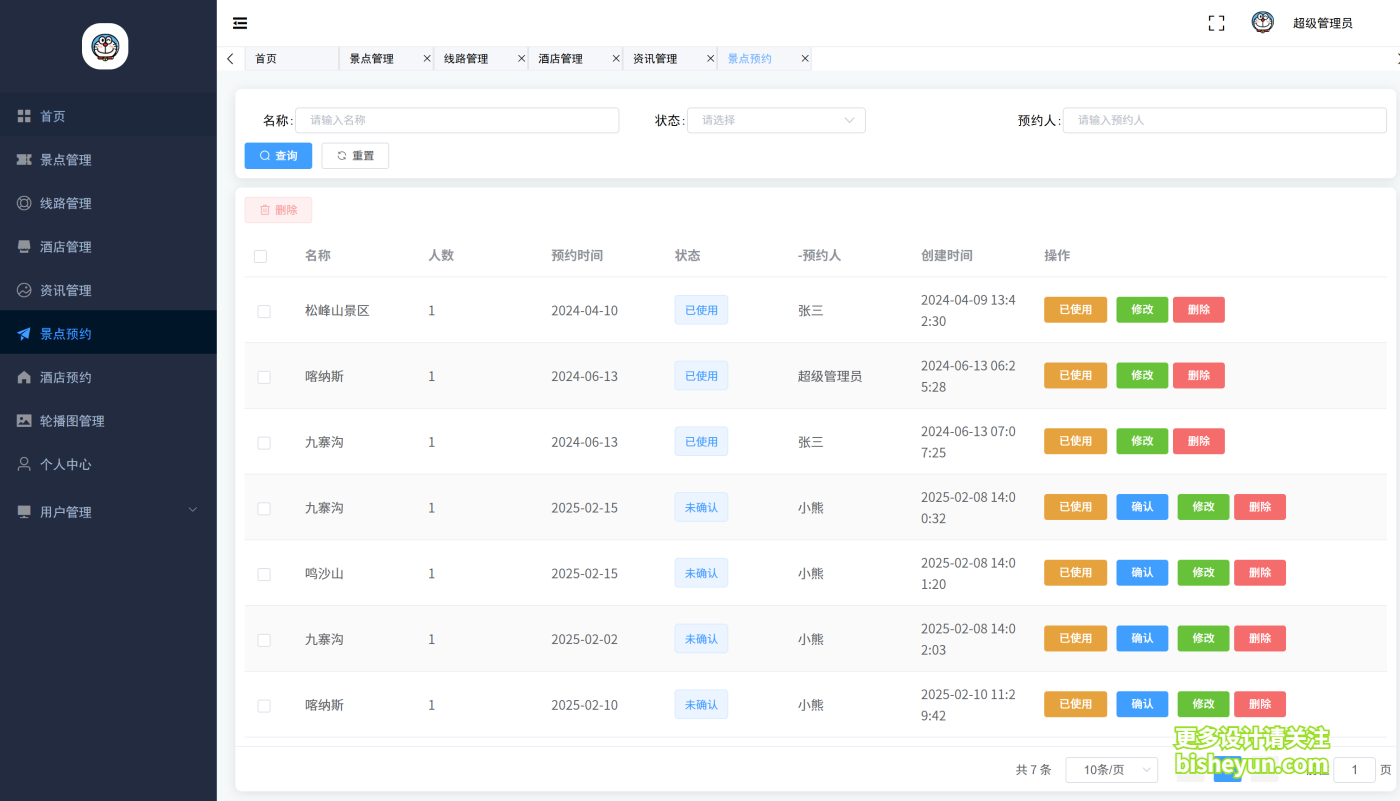Viewport: 1400px width, 801px height.
Task: Open the 状态 select dropdown
Action: click(776, 120)
